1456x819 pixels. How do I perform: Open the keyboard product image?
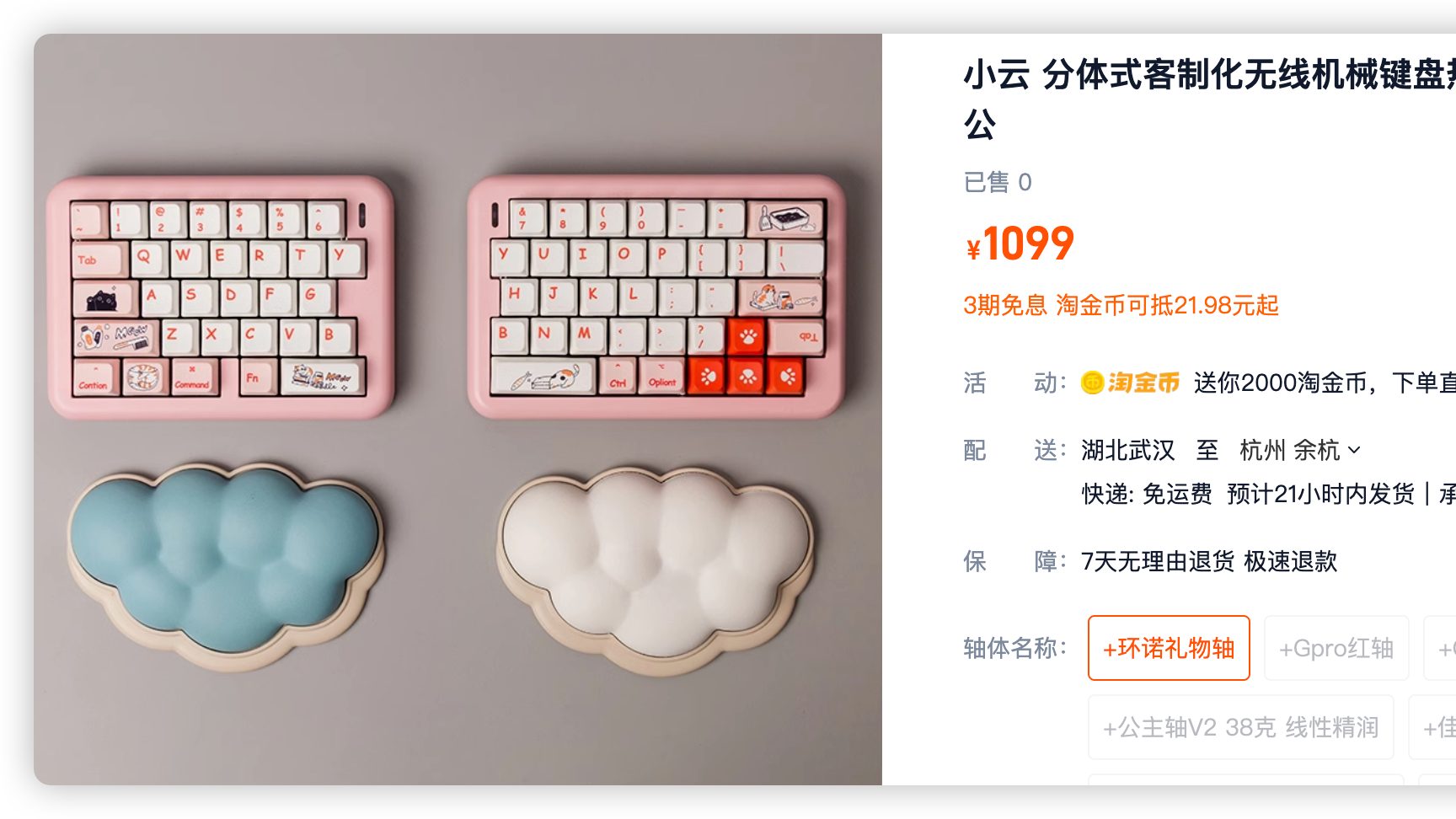458,409
